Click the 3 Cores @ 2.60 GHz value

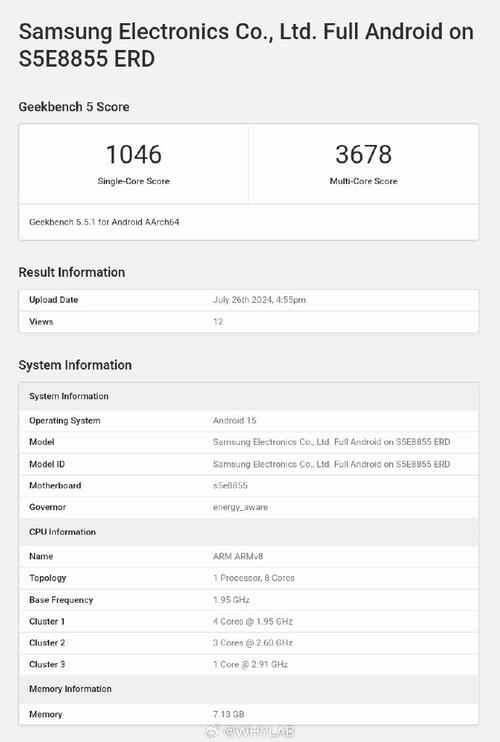click(253, 643)
